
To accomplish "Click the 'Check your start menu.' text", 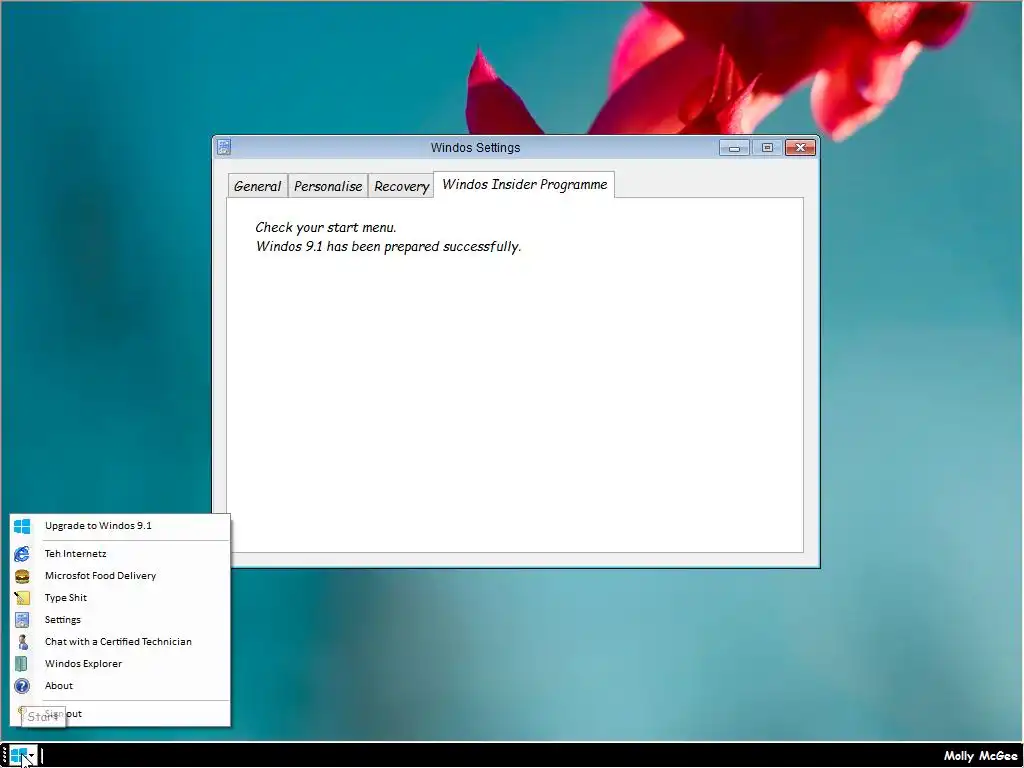I will [326, 227].
